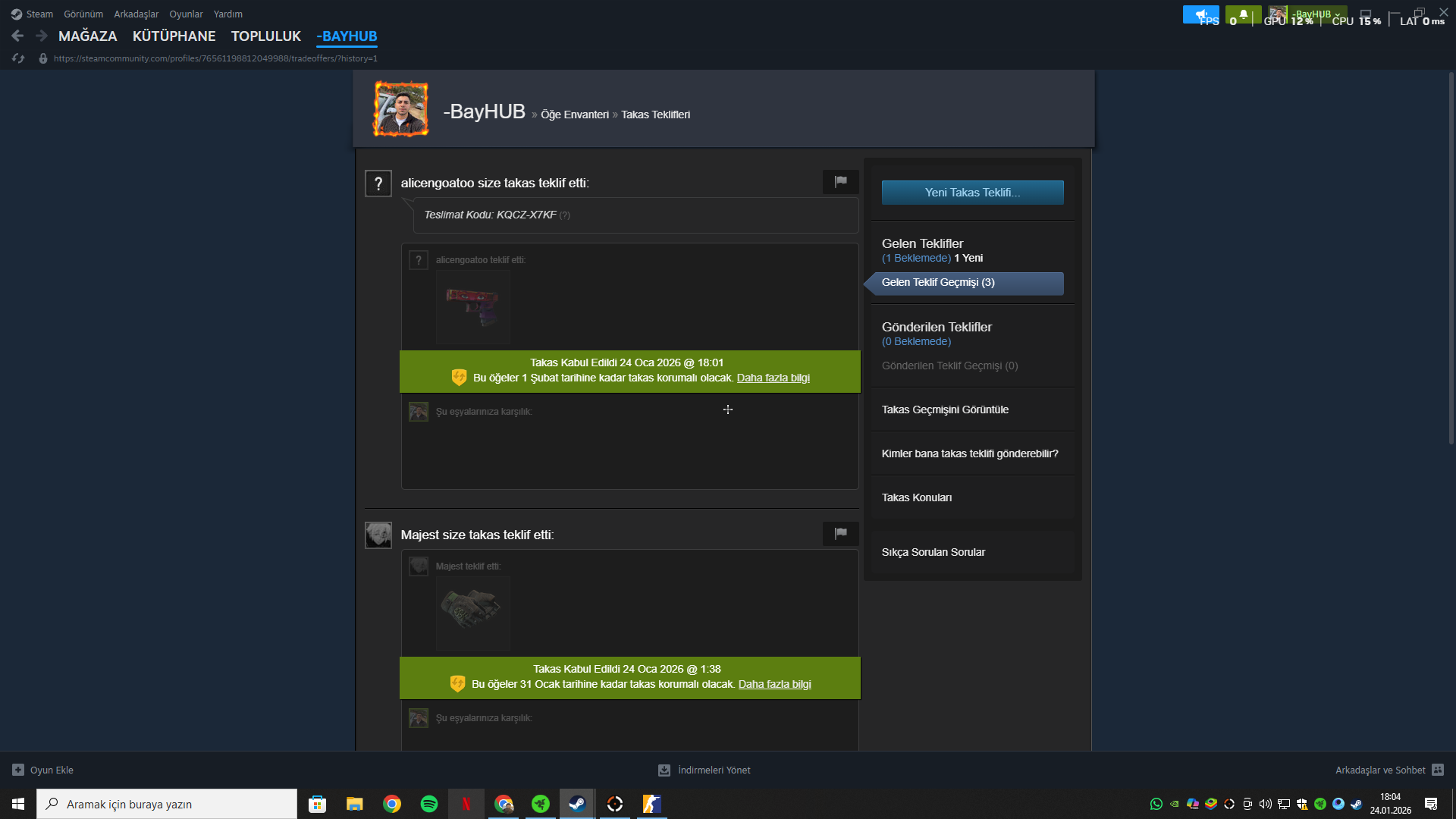Open the Arkadaşlar menu
Viewport: 1456px width, 819px height.
click(x=136, y=14)
